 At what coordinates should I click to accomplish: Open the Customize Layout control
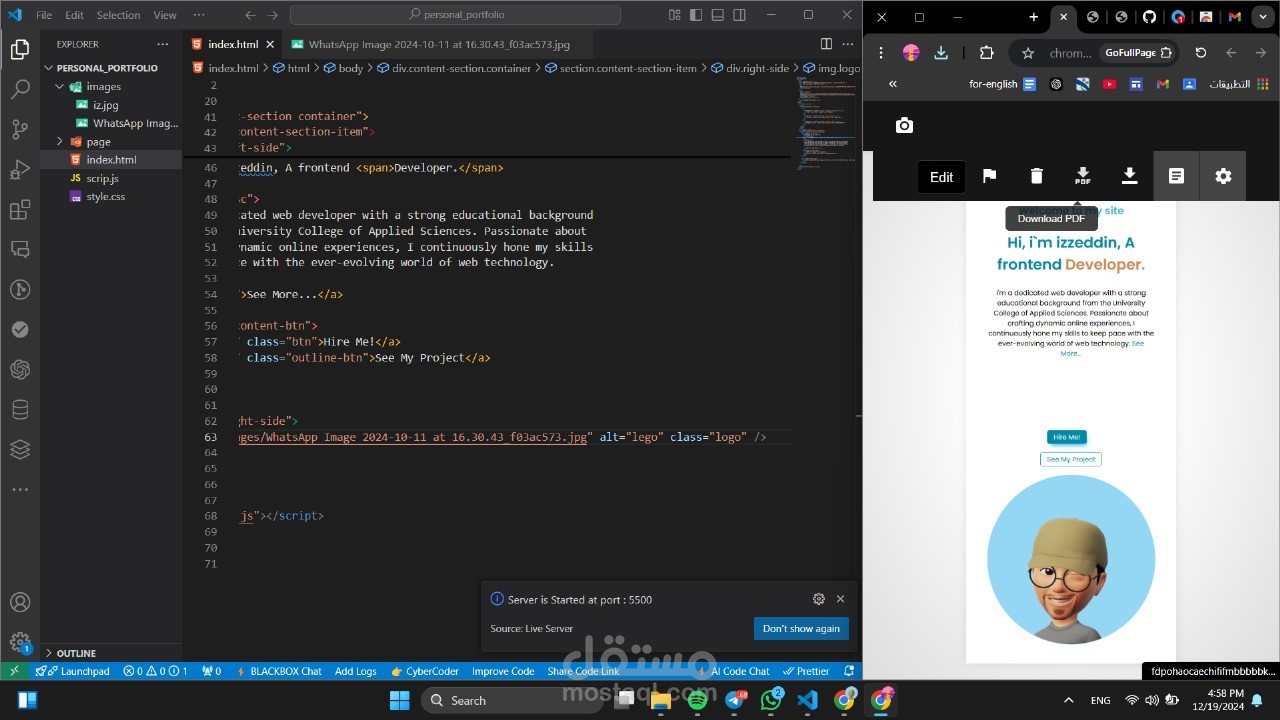[675, 15]
